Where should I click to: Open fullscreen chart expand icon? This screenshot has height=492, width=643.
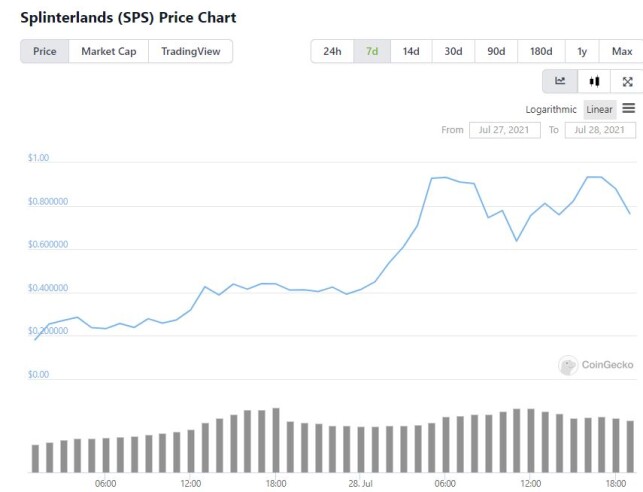point(627,81)
